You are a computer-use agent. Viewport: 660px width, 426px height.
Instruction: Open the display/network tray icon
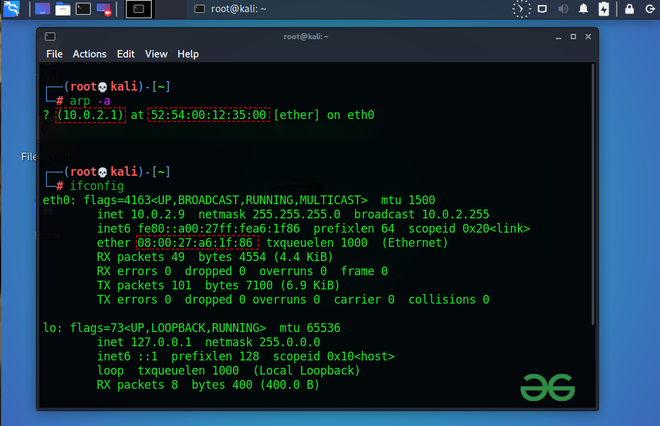[543, 9]
